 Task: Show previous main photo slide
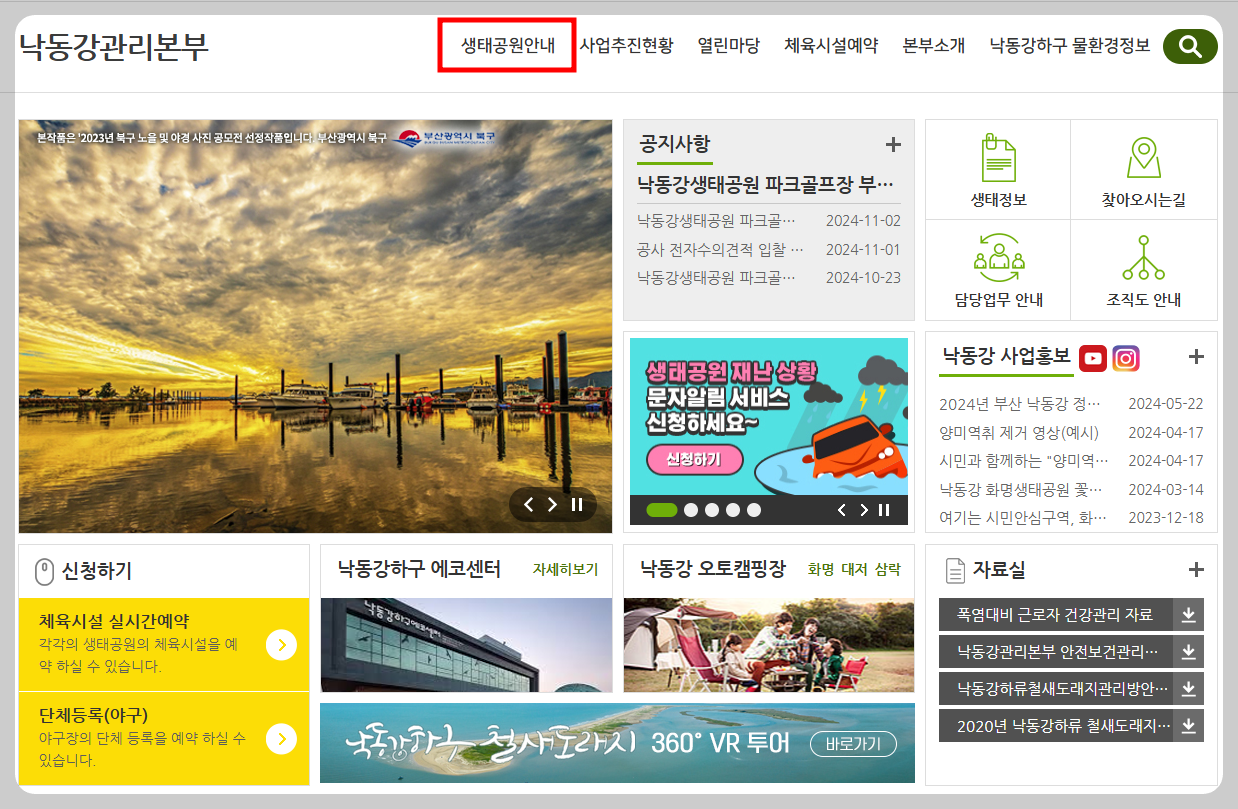529,505
